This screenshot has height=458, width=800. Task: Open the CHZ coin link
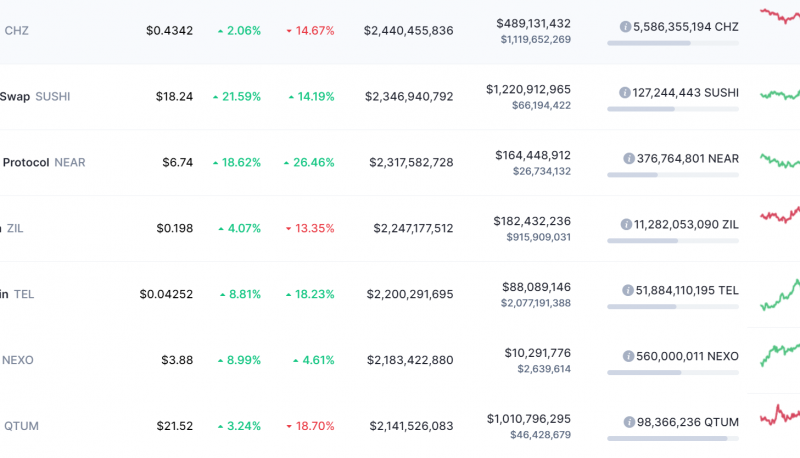[16, 31]
